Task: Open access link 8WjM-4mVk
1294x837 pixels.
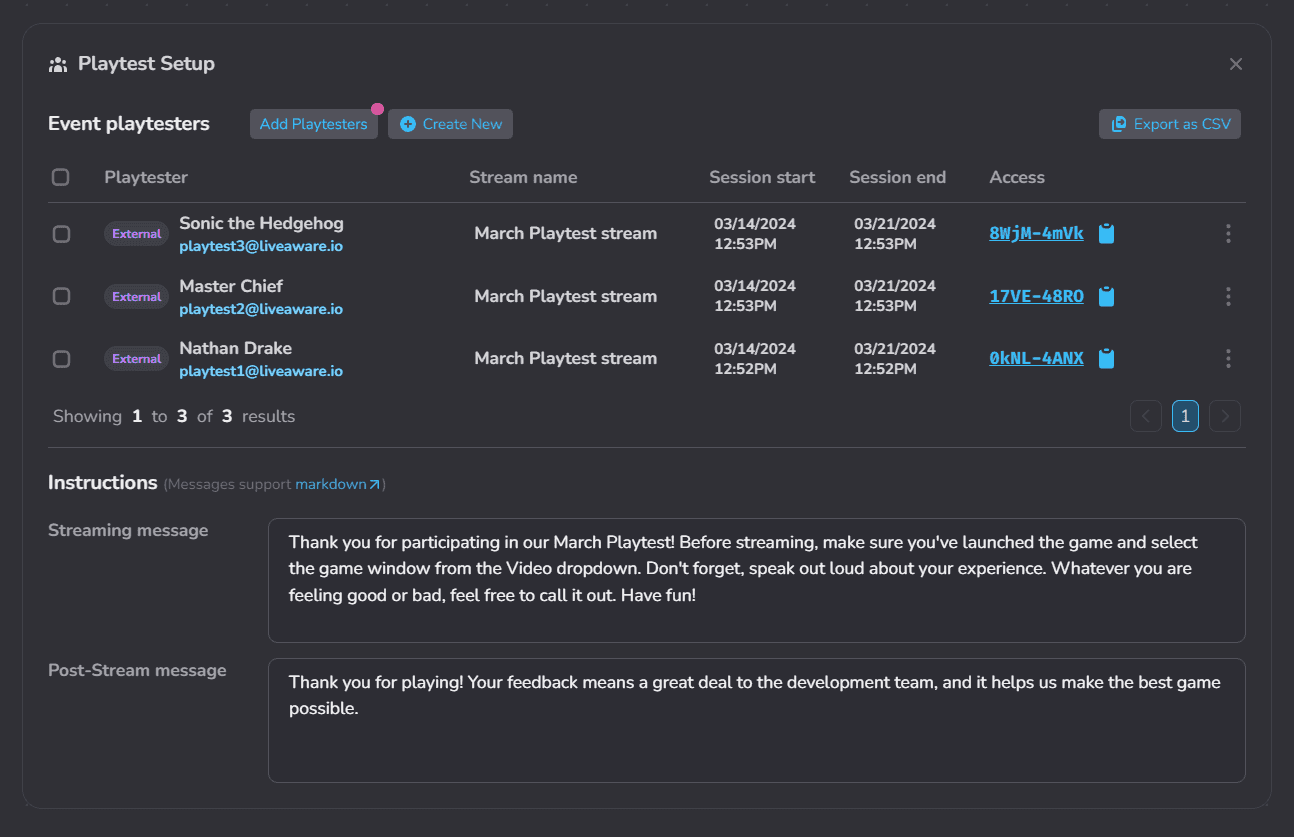Action: point(1036,234)
